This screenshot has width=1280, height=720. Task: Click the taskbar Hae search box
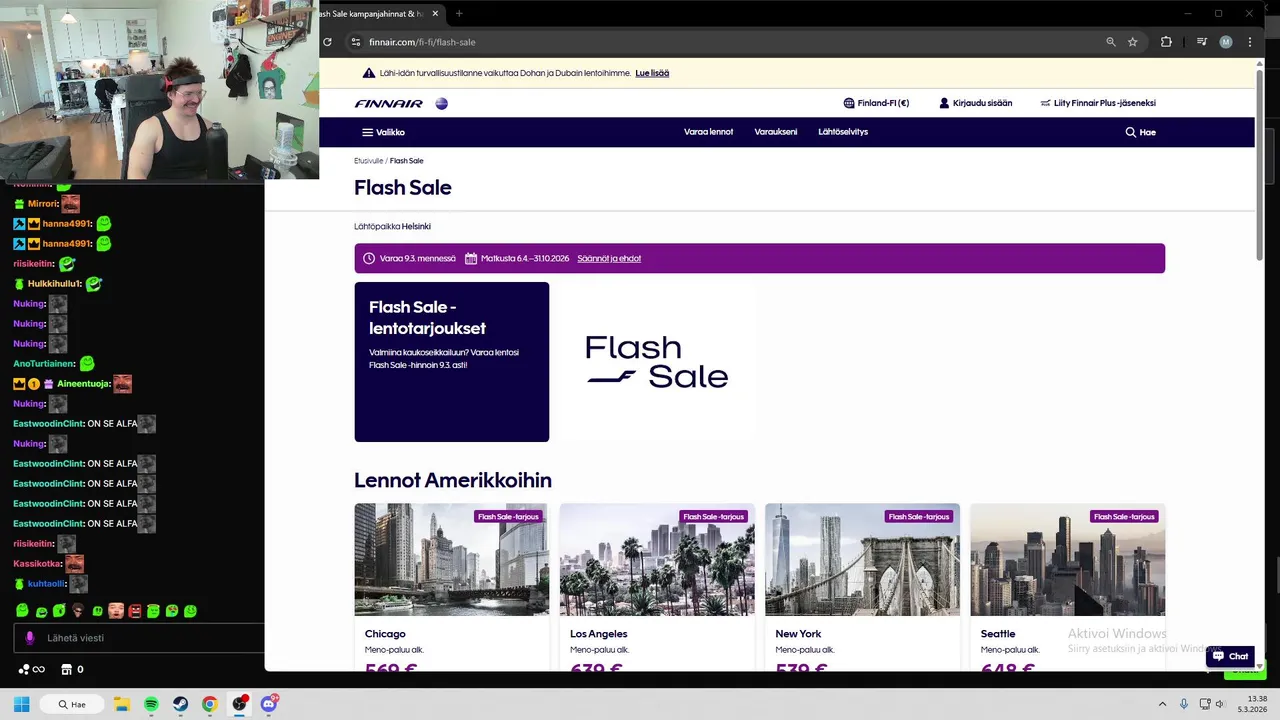point(74,704)
